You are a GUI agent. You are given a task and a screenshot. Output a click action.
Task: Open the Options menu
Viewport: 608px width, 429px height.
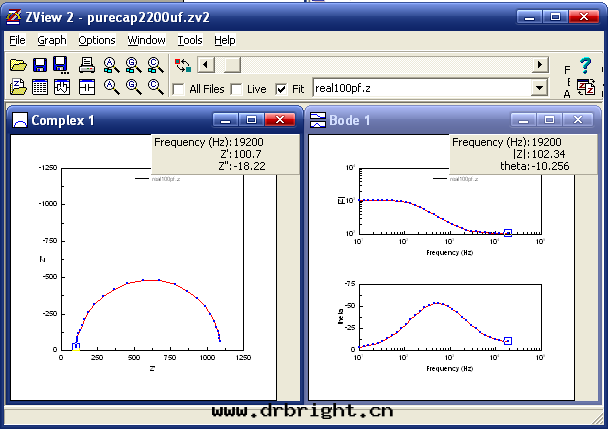[x=97, y=40]
